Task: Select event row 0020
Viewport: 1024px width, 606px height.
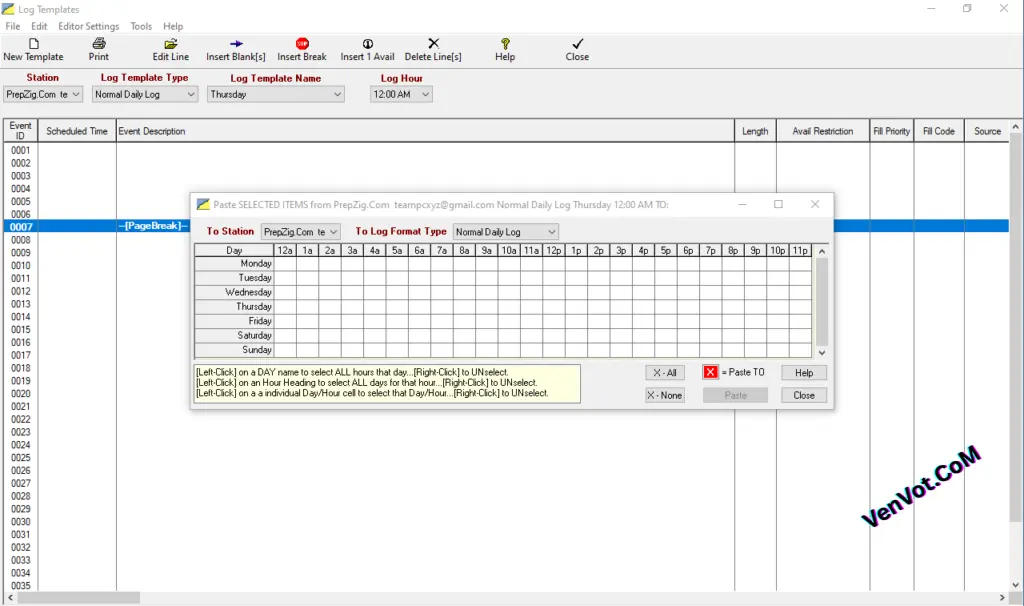Action: (x=506, y=394)
